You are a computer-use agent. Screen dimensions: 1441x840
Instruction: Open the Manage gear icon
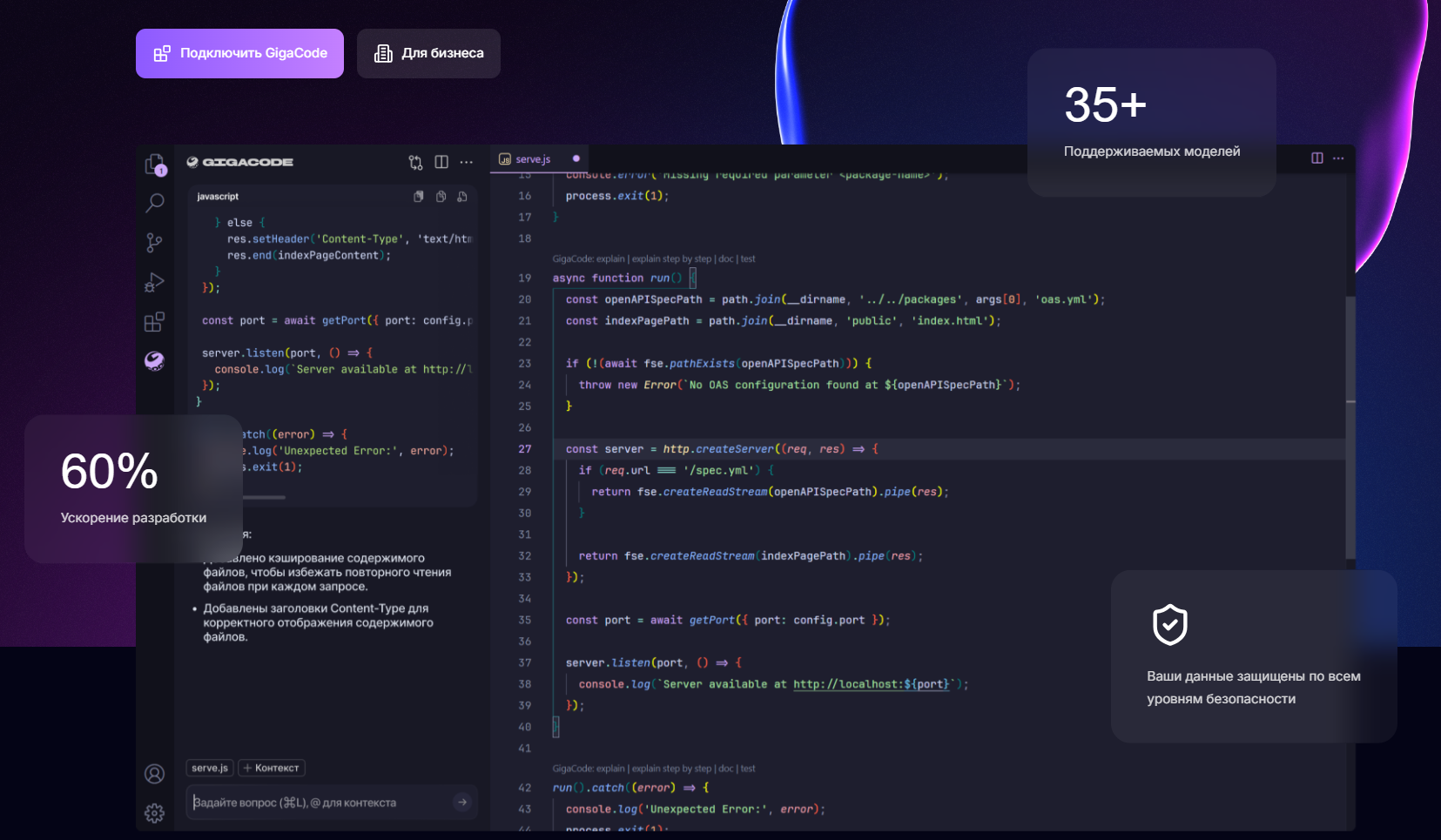[154, 813]
